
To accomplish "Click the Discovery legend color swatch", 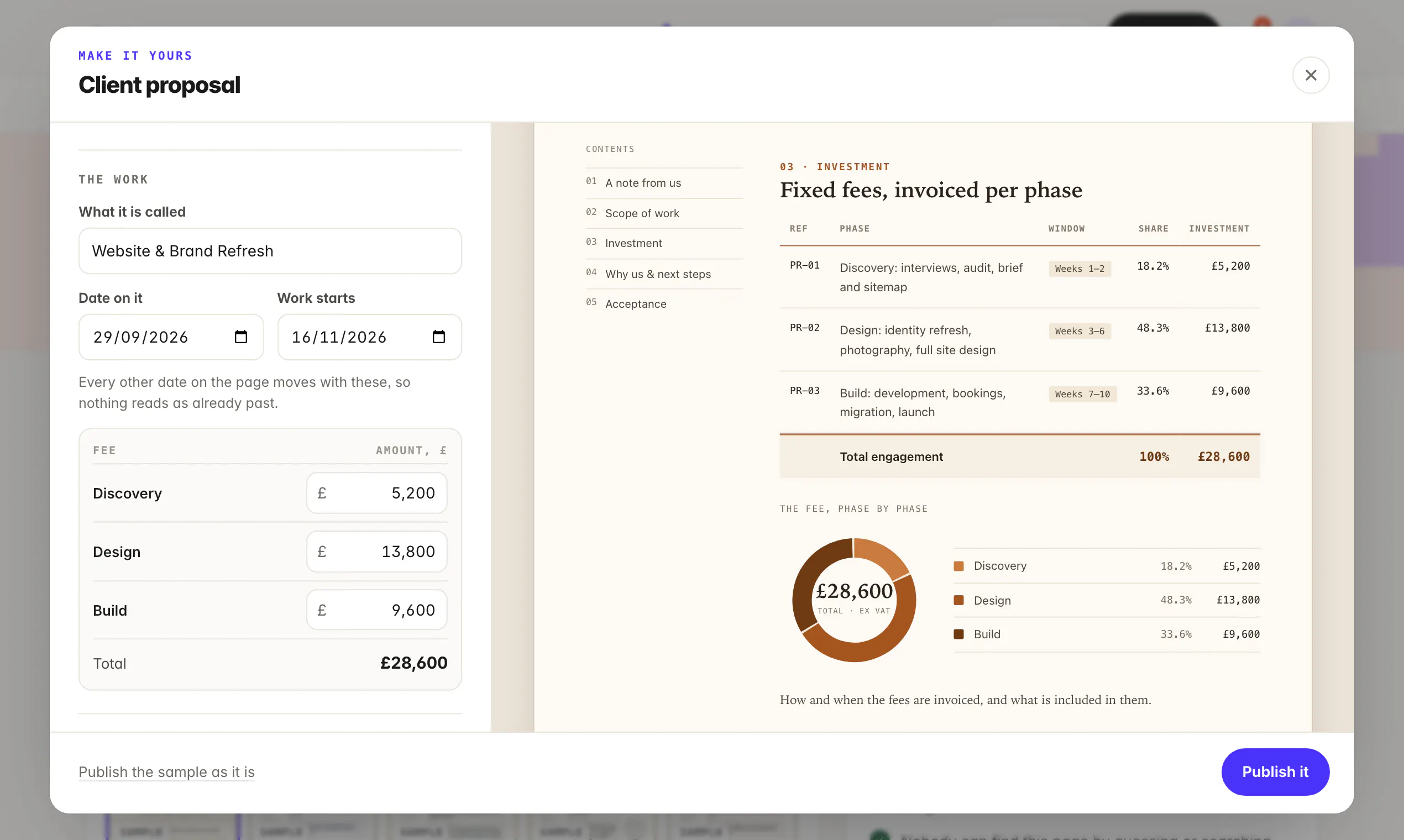I will 958,566.
